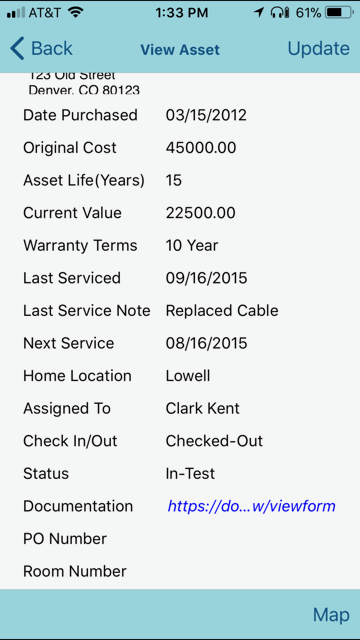360x640 pixels.
Task: Open the Documentation viewform link
Action: point(251,506)
